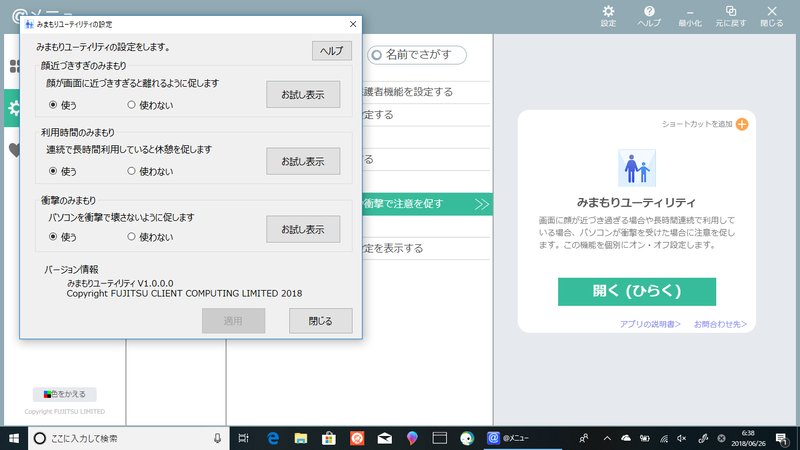Click @メニュー taskbar button
This screenshot has height=450, width=800.
(521, 438)
